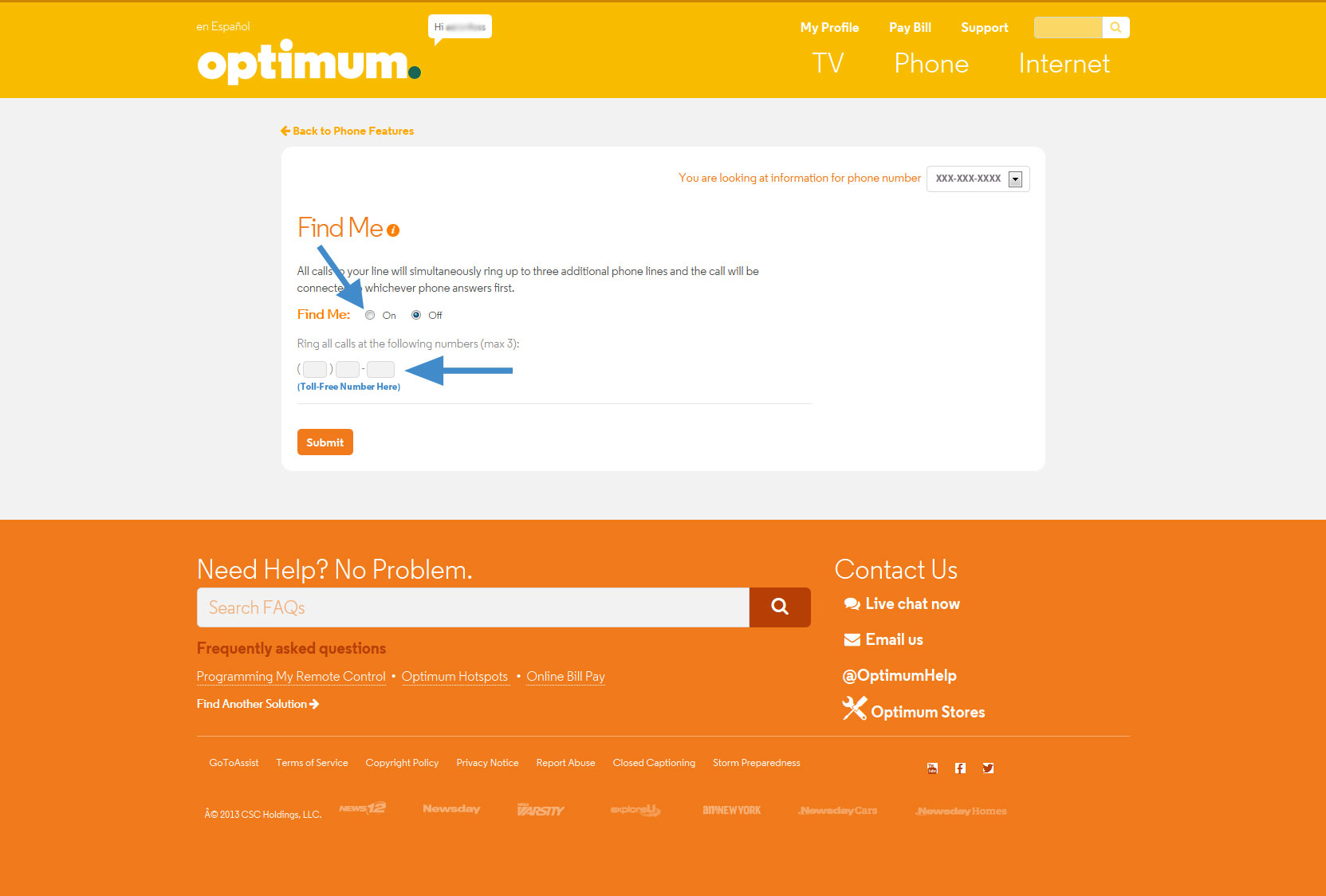Image resolution: width=1326 pixels, height=896 pixels.
Task: Click the Find Me info icon
Action: (393, 230)
